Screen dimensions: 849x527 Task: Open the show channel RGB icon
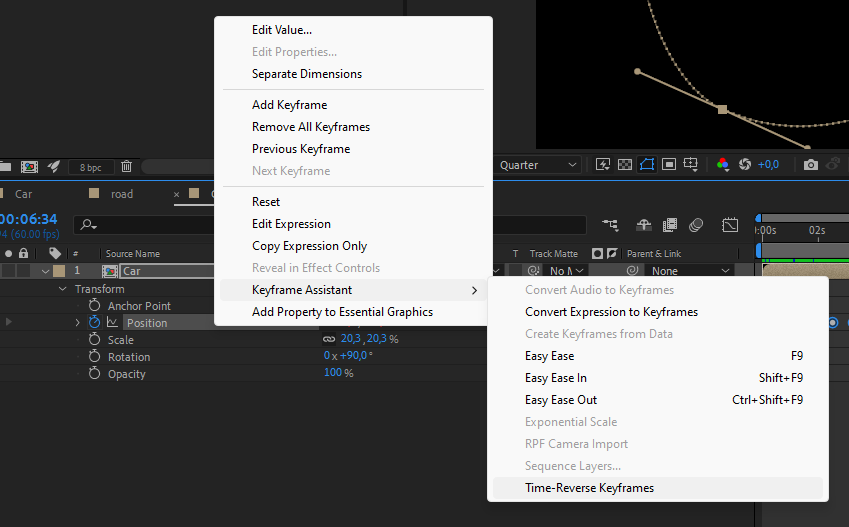(x=722, y=165)
